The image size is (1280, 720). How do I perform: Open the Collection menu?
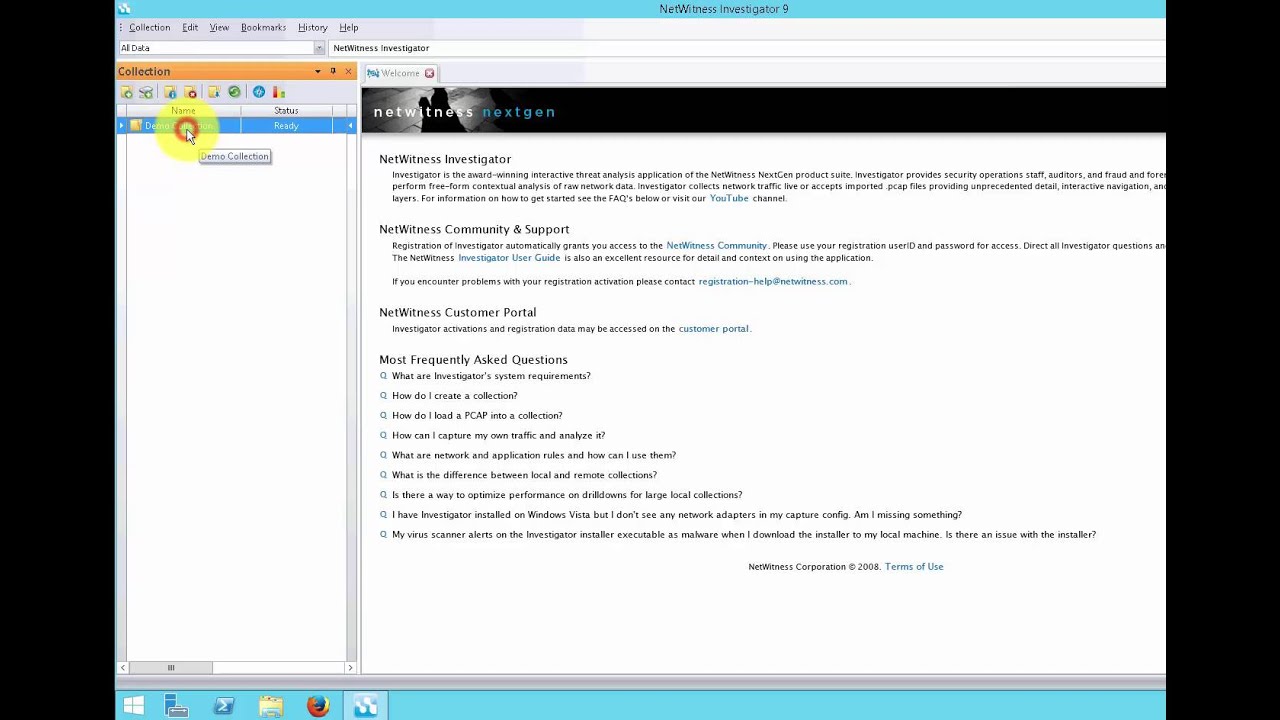point(149,27)
